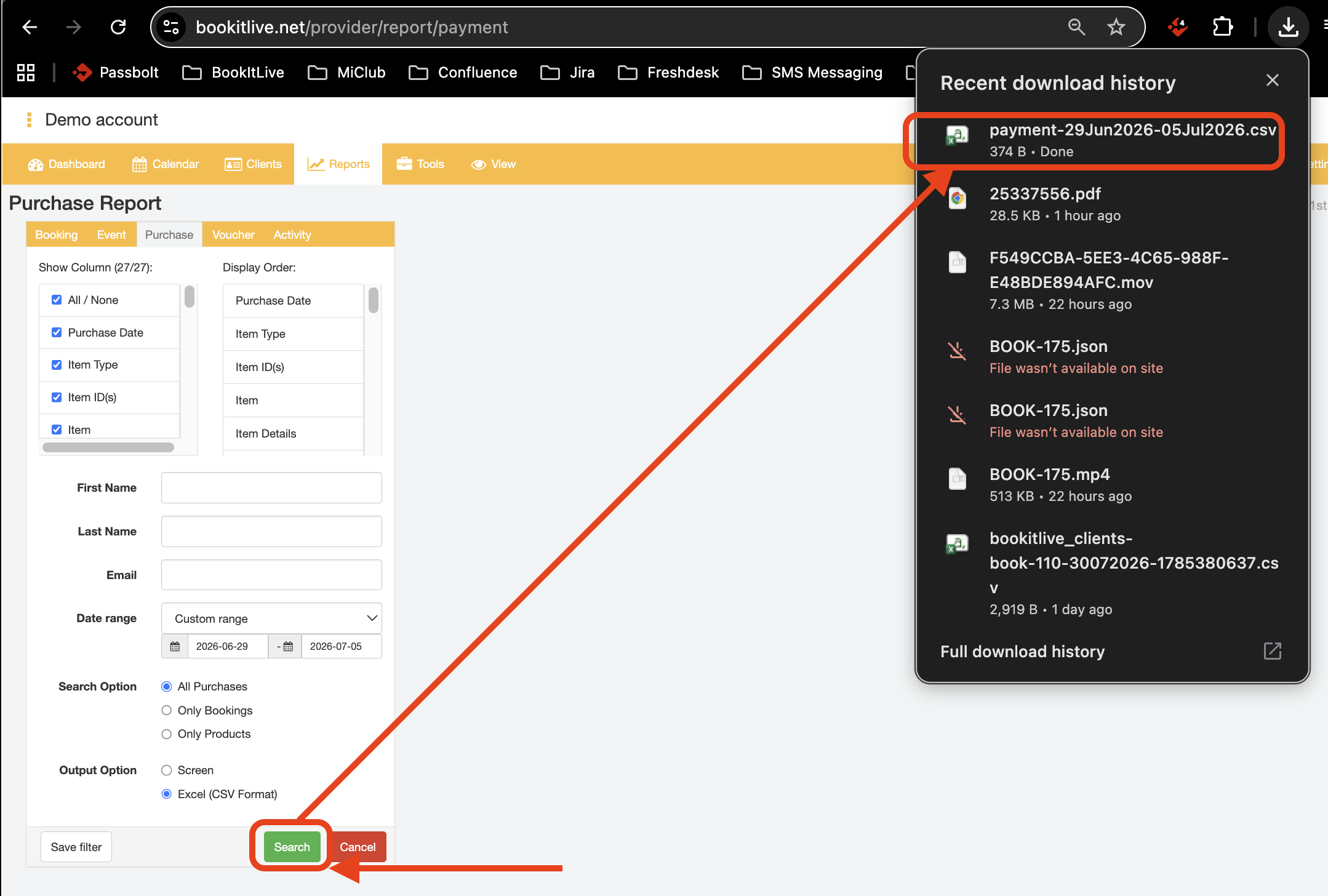
Task: Go to the Dashboard menu
Action: point(66,164)
